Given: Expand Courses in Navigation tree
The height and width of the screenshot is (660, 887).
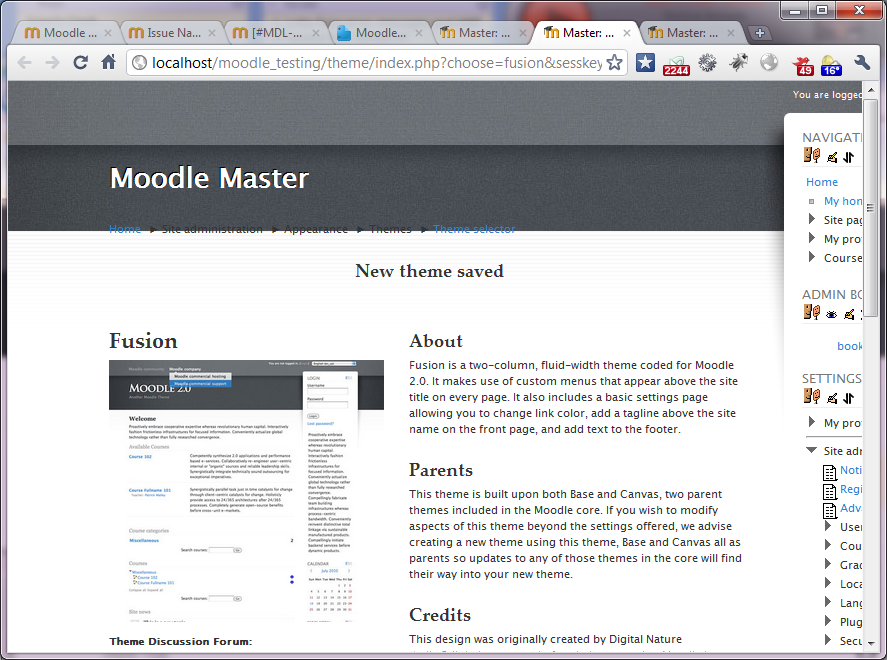Looking at the screenshot, I should click(x=812, y=257).
